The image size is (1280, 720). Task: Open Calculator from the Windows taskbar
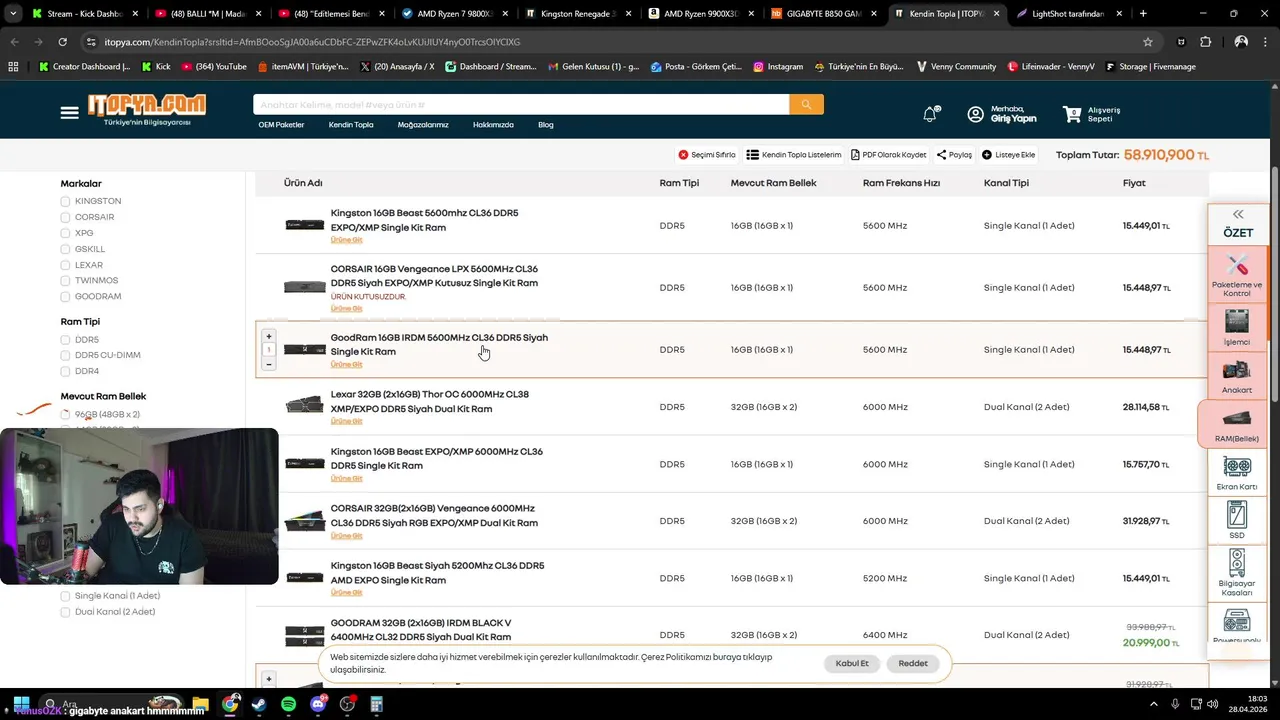point(377,704)
